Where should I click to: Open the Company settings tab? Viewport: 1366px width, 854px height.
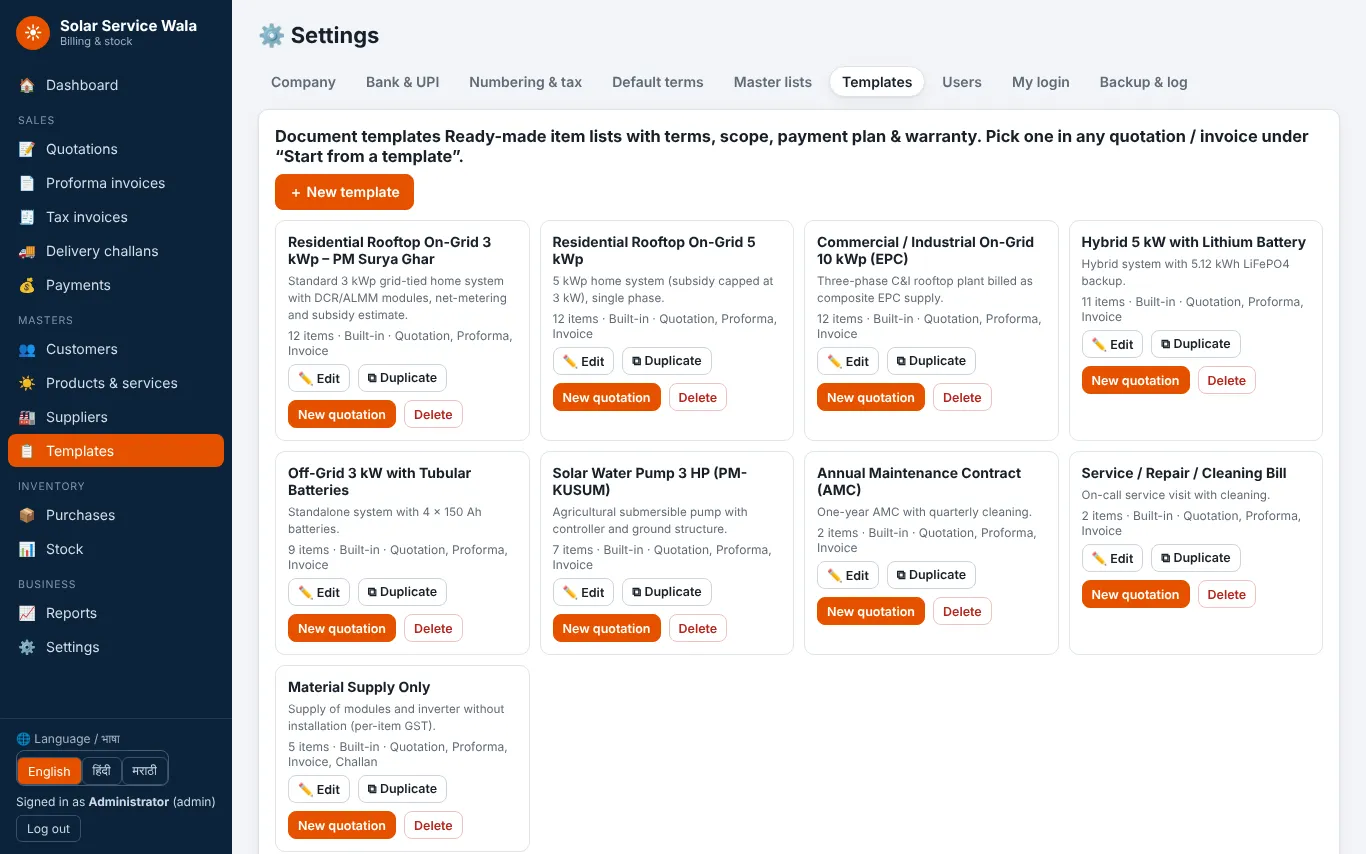pyautogui.click(x=303, y=82)
